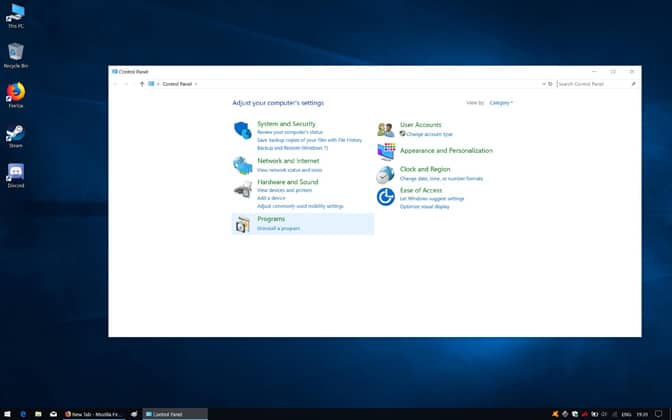Click View devices and printers
Screen dimensions: 672x420
284,190
